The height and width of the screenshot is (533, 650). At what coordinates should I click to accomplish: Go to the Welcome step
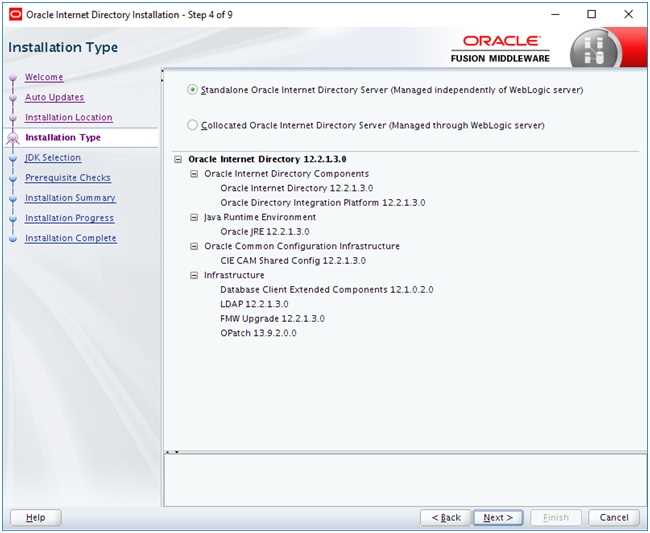click(44, 77)
